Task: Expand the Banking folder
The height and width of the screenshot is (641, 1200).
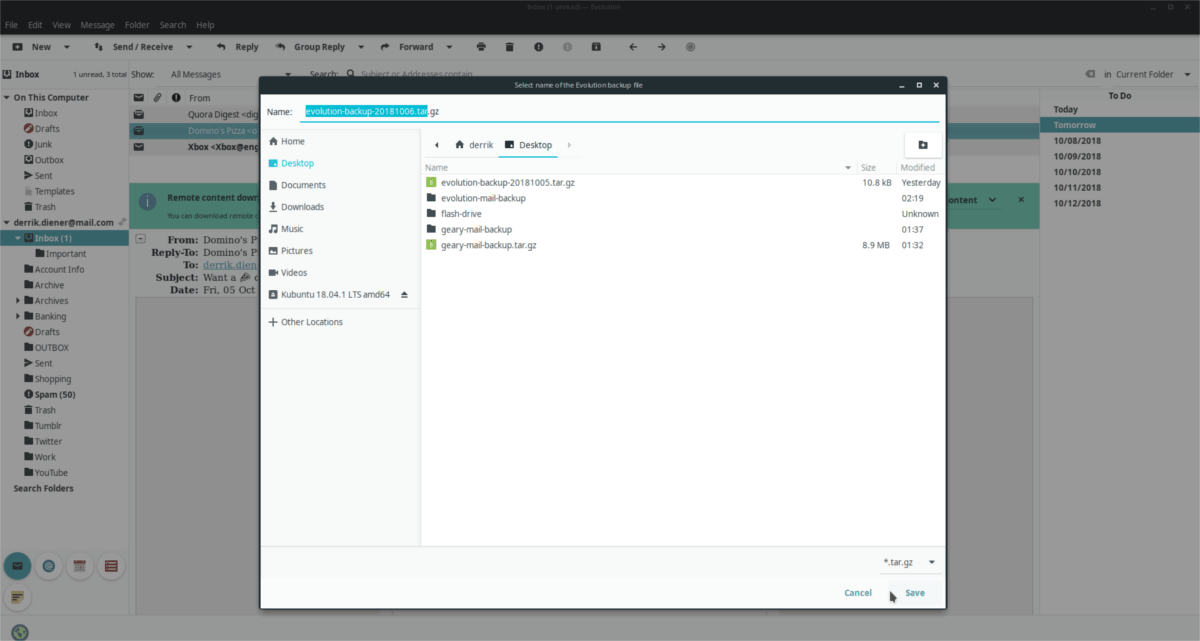Action: point(18,316)
